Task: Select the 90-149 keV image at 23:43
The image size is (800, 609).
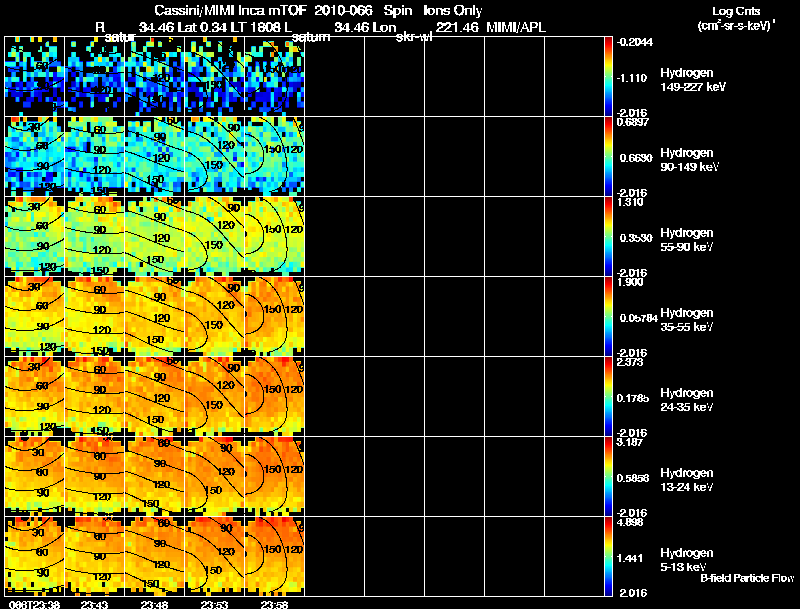Action: (x=94, y=157)
